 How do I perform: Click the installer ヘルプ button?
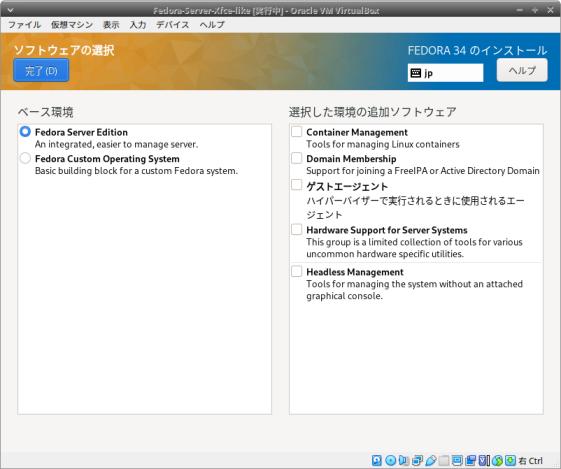coord(522,70)
